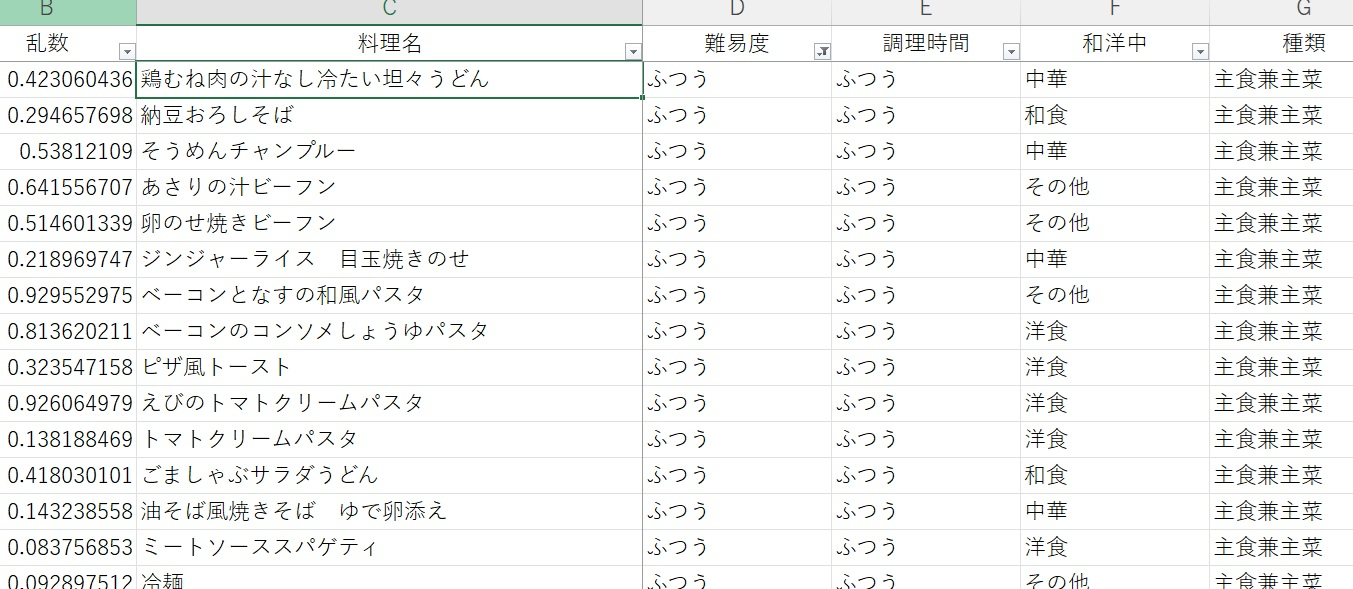Select 洋食 in the ミートソーススパゲティ row
The height and width of the screenshot is (589, 1353).
click(x=1115, y=548)
